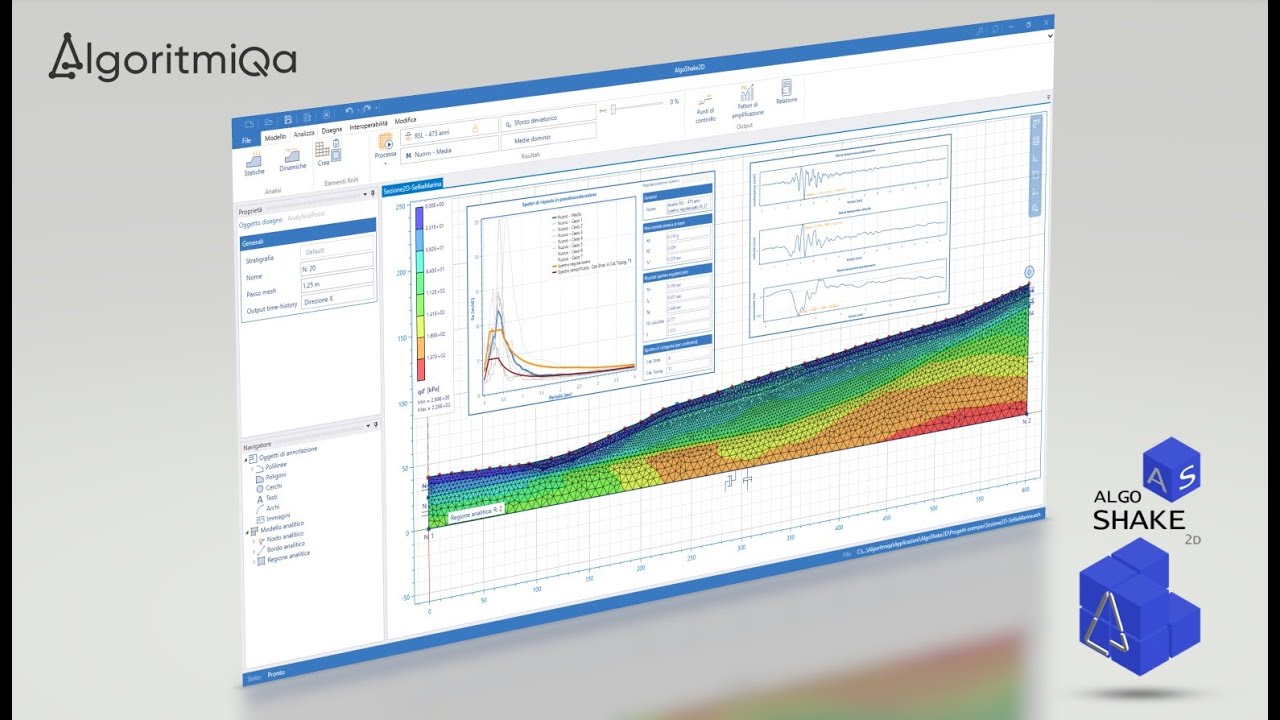Select Nodo analitico in the tree

tap(286, 539)
